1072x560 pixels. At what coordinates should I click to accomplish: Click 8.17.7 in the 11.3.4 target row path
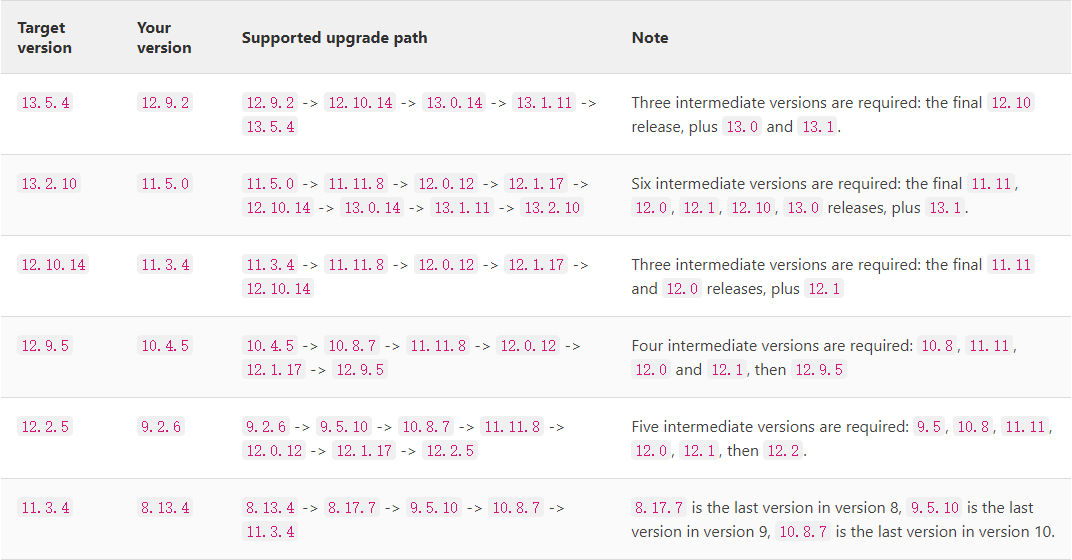click(x=351, y=507)
